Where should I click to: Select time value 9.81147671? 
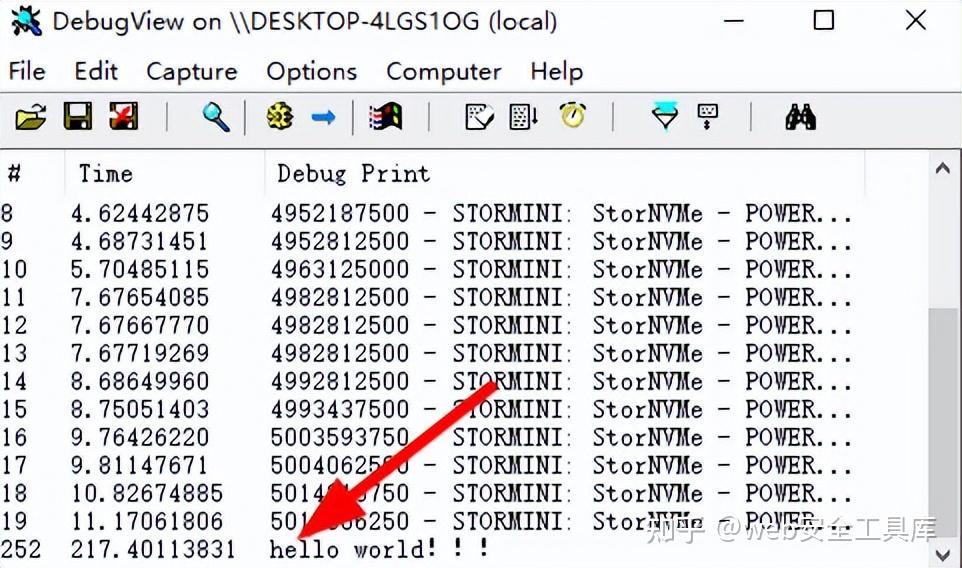pyautogui.click(x=140, y=466)
